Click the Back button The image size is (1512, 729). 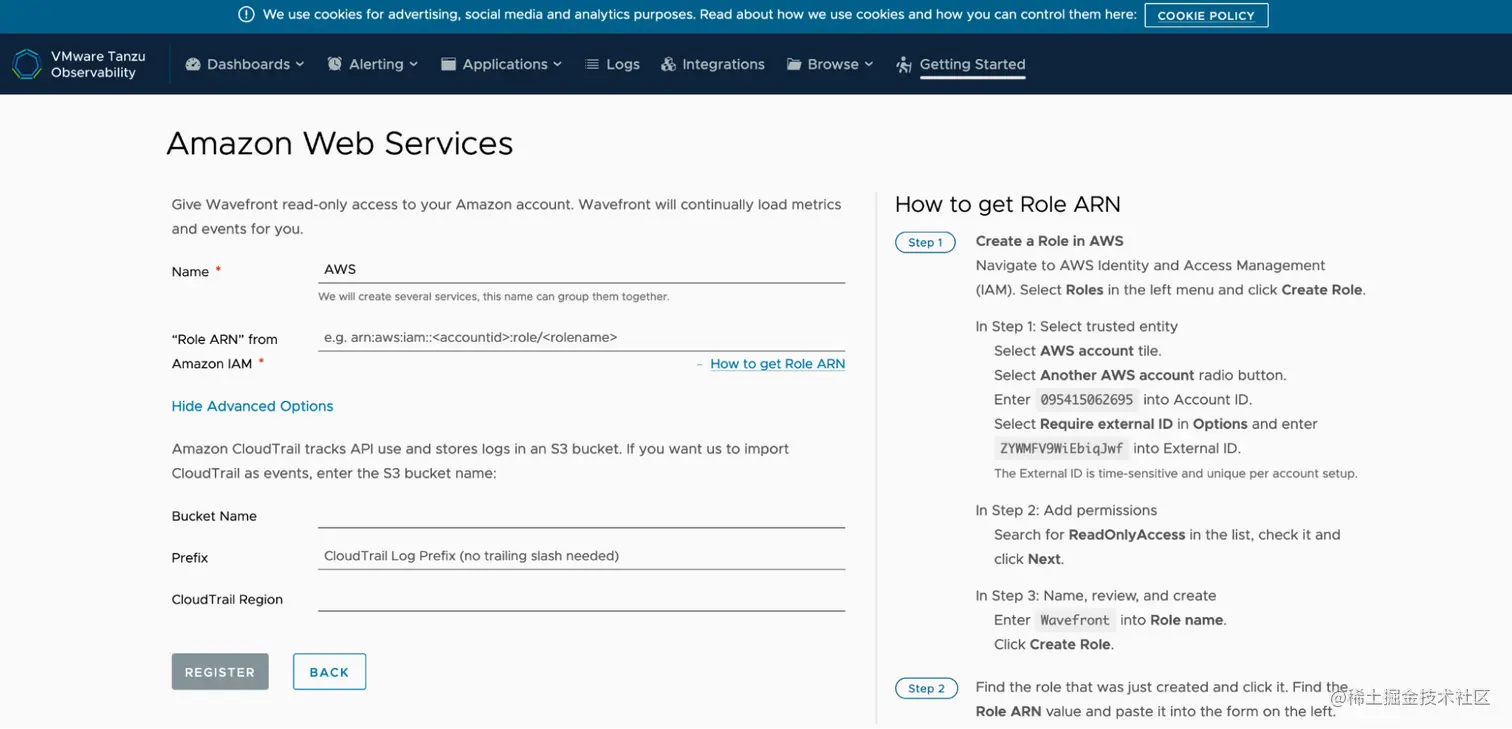(x=329, y=672)
